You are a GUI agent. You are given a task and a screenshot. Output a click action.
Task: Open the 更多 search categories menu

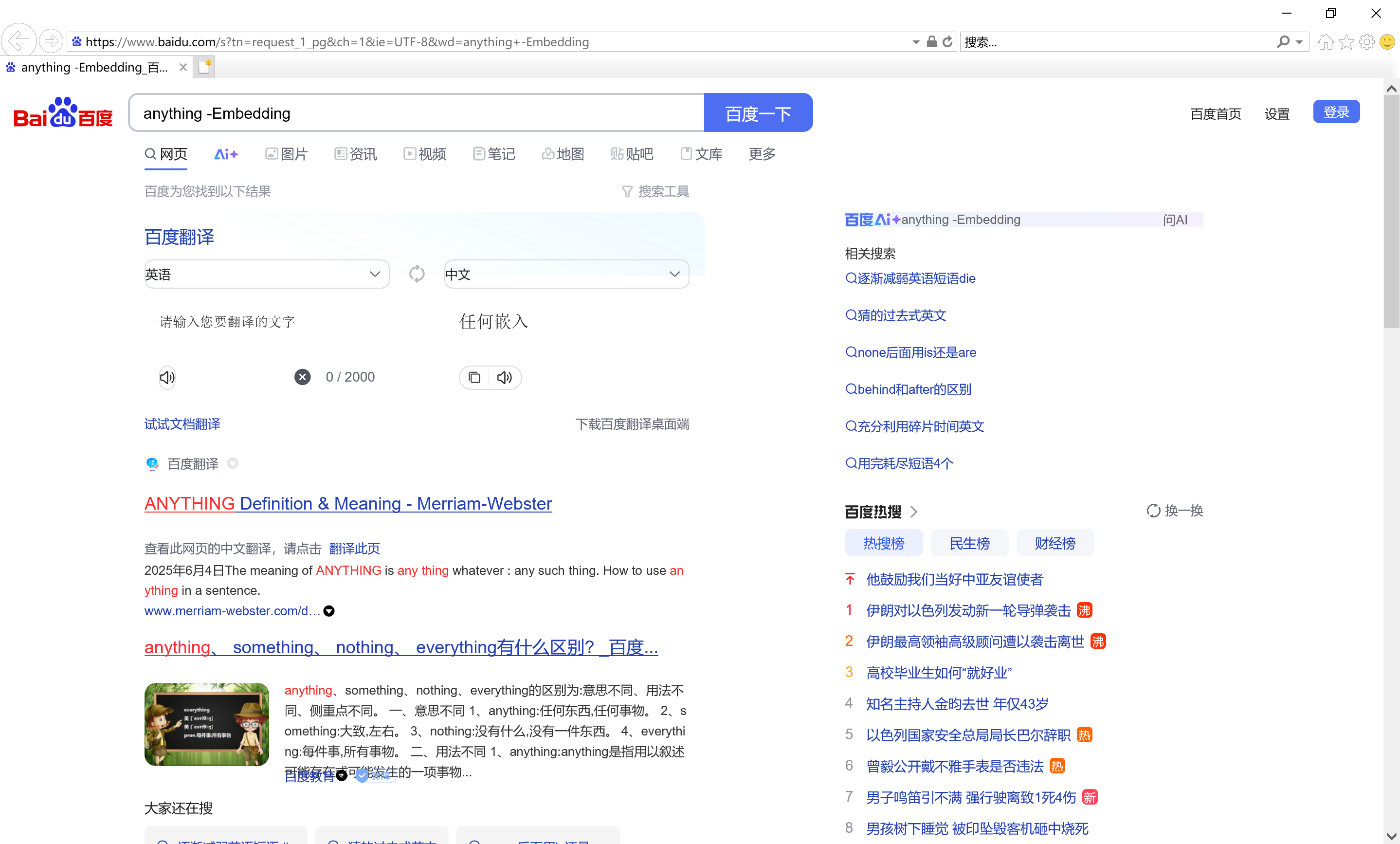pos(762,154)
